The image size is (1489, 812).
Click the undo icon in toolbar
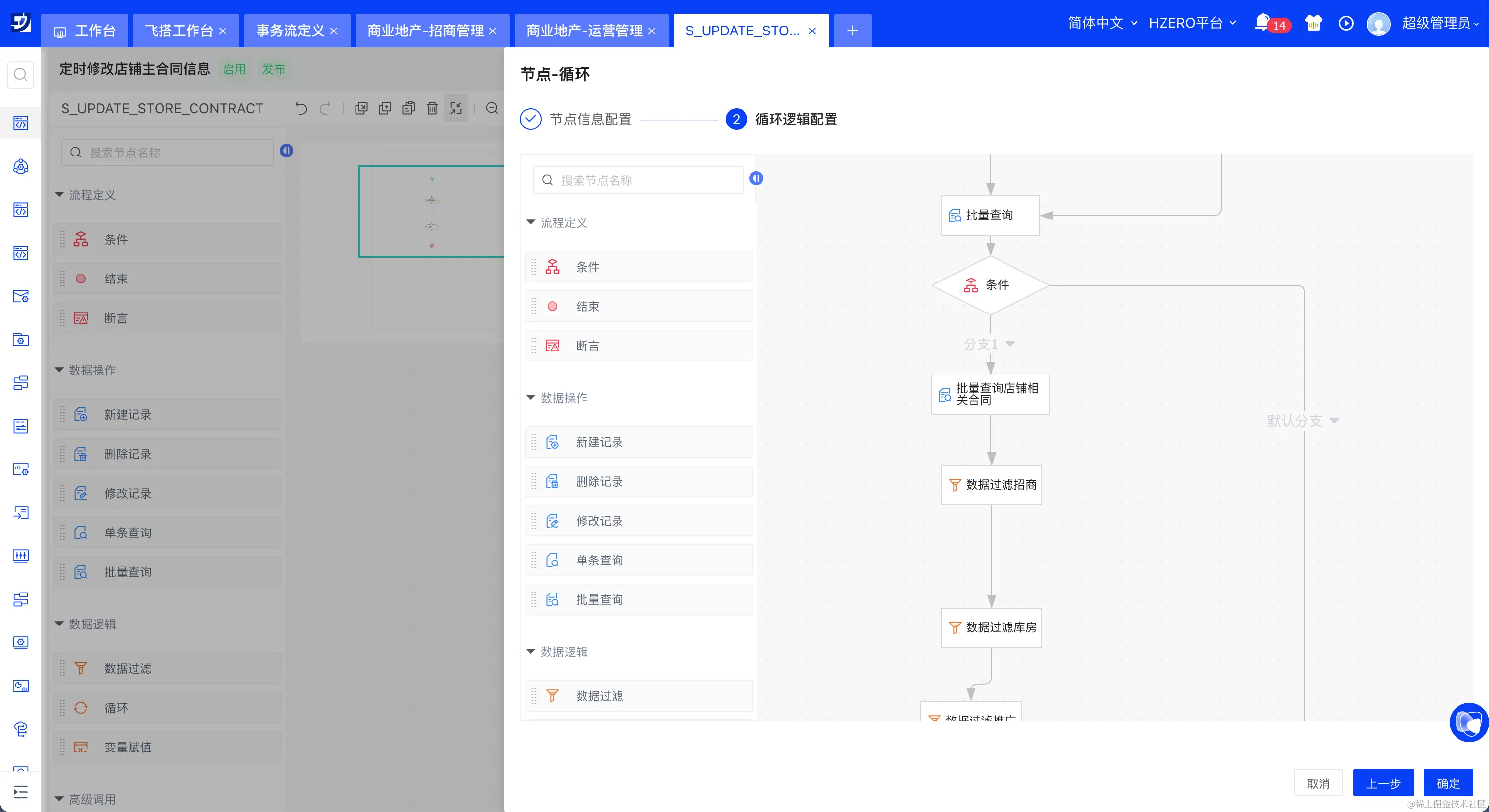[301, 108]
